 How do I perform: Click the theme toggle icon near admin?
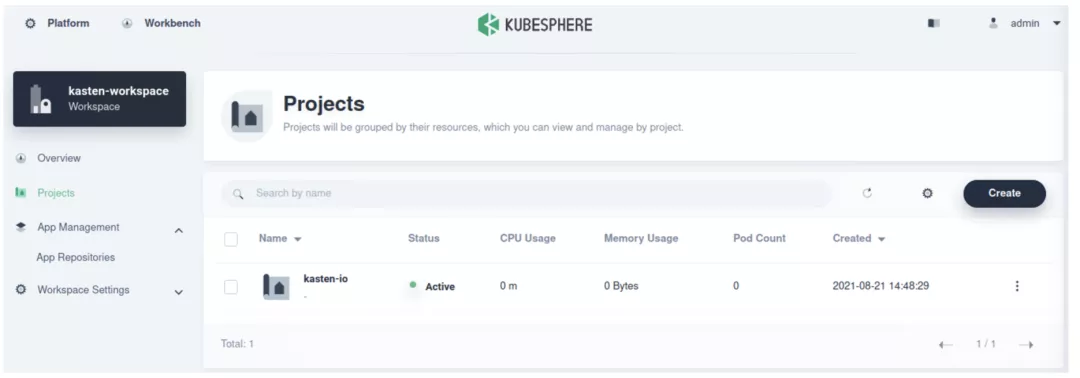coord(934,23)
